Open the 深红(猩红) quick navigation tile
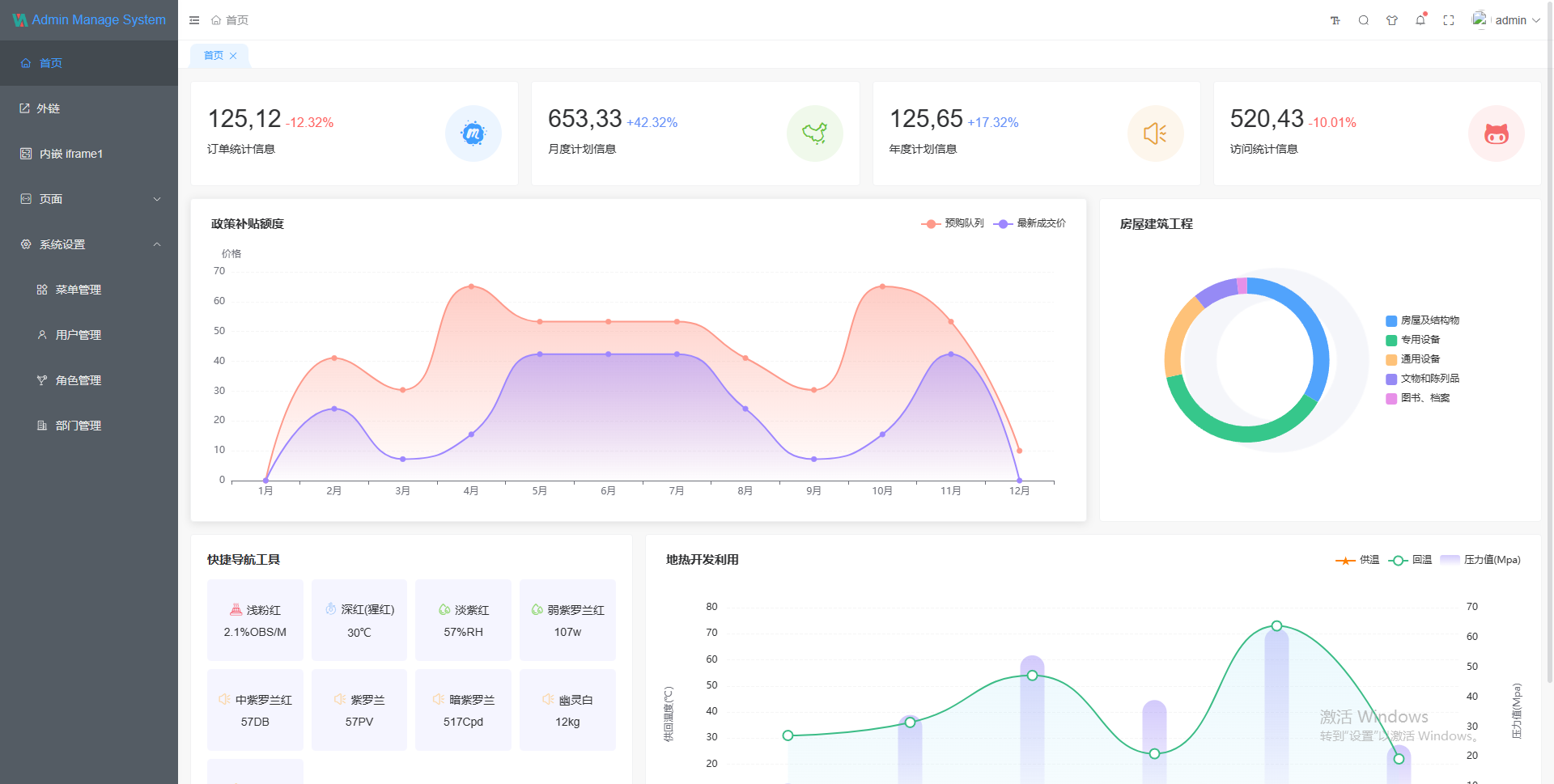This screenshot has width=1554, height=784. click(359, 621)
